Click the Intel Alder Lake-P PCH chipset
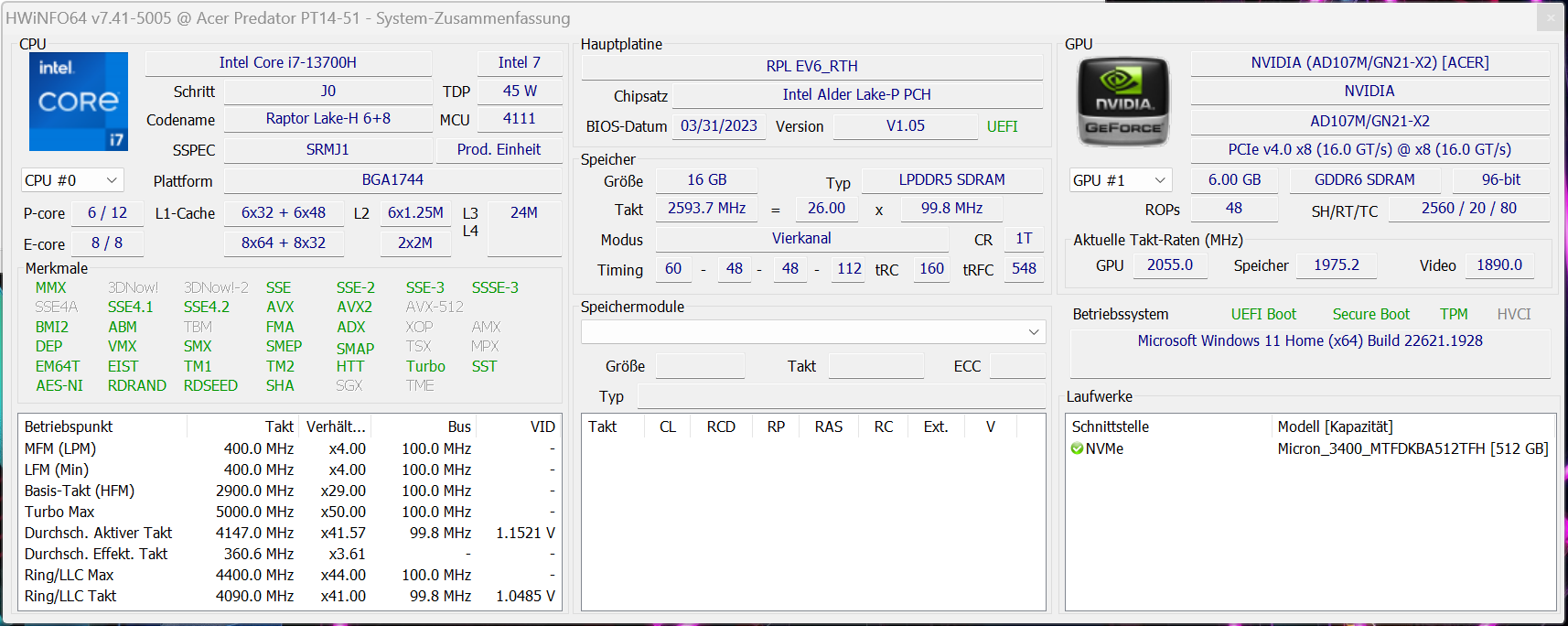The image size is (1568, 626). (x=857, y=94)
